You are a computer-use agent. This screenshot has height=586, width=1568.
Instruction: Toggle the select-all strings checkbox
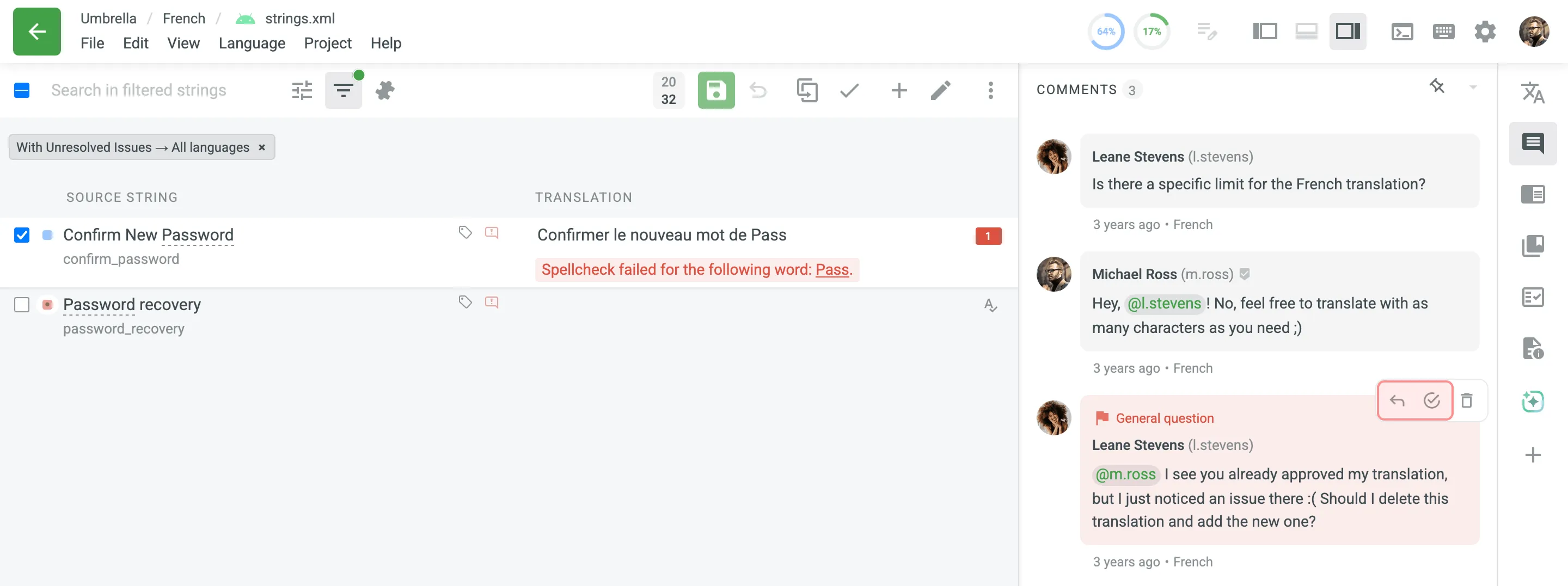(22, 90)
